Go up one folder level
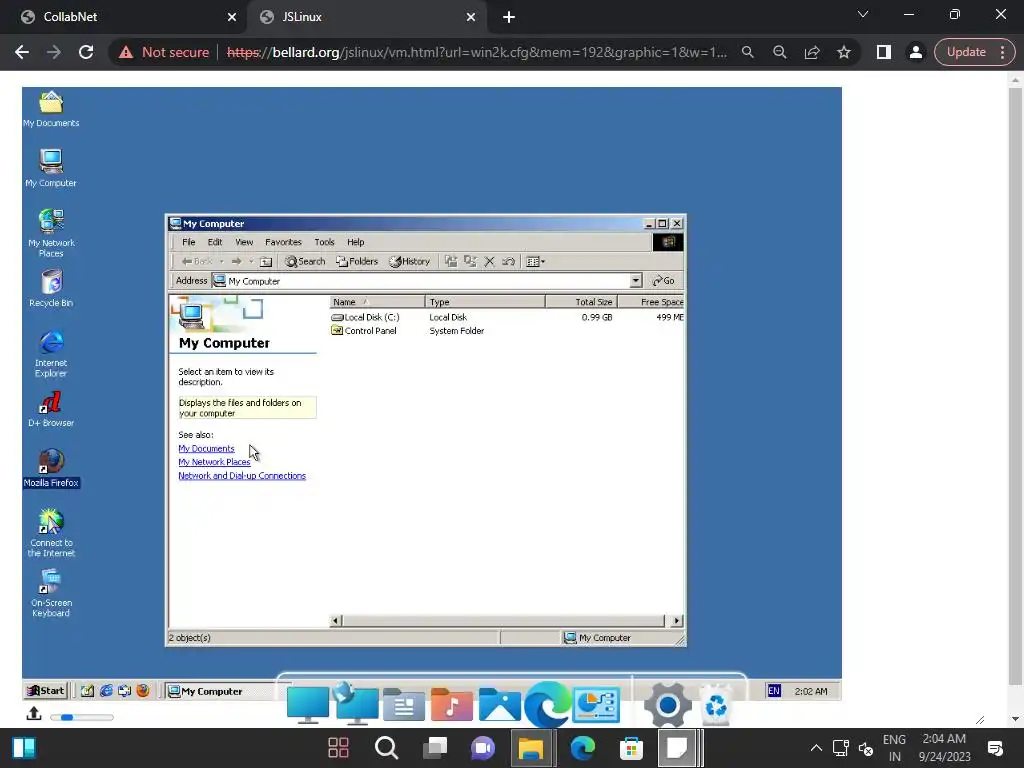This screenshot has width=1024, height=768. click(266, 261)
